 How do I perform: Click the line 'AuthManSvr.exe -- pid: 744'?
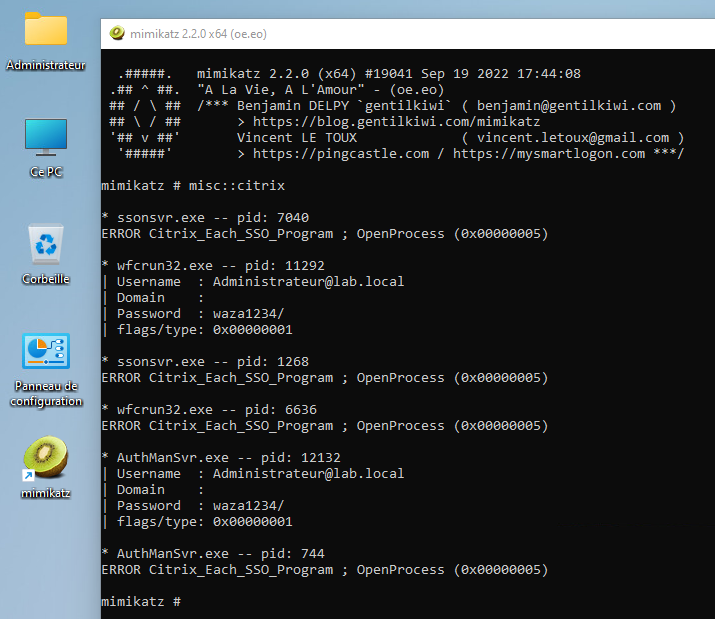(213, 553)
